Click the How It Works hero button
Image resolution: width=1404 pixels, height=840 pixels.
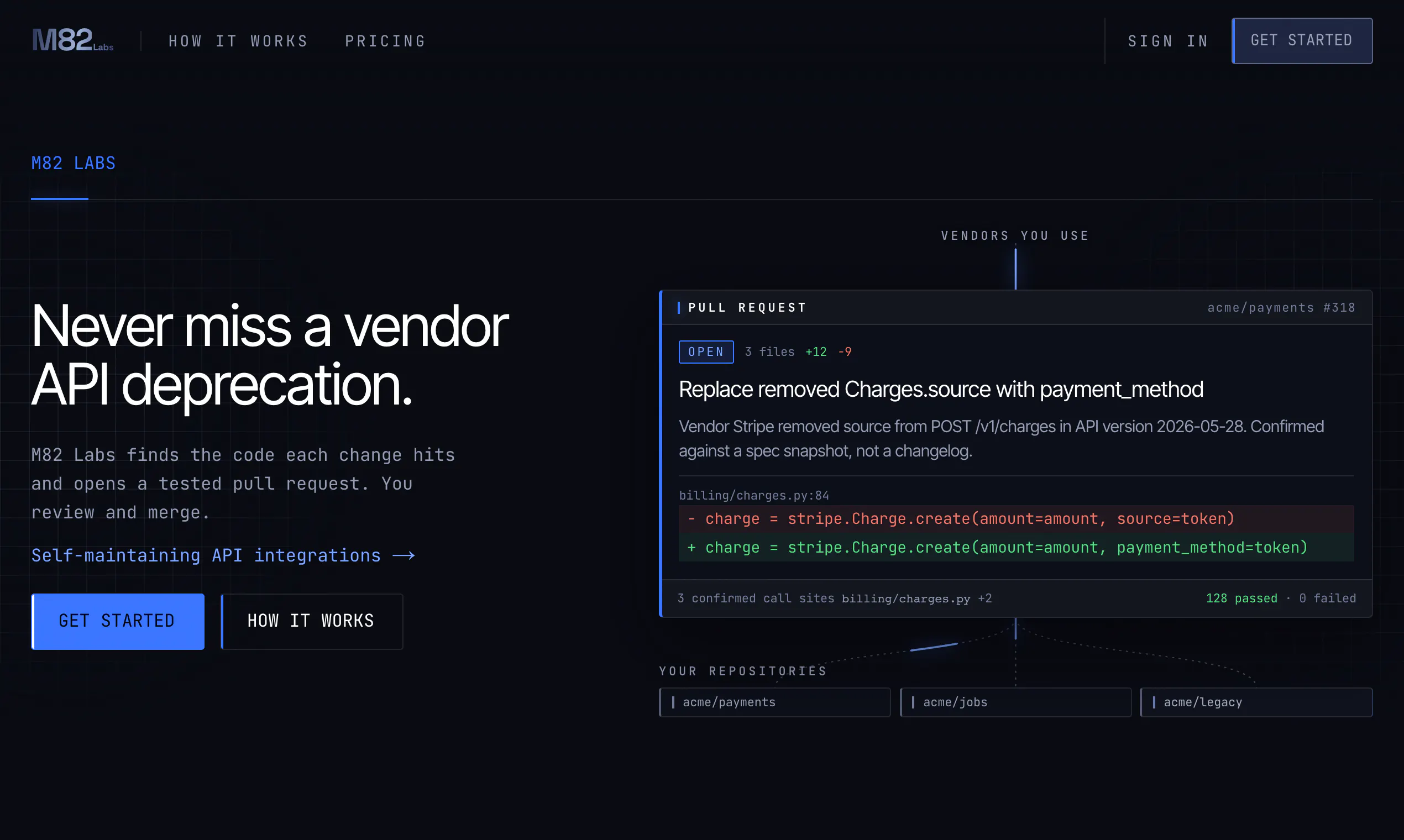[311, 621]
